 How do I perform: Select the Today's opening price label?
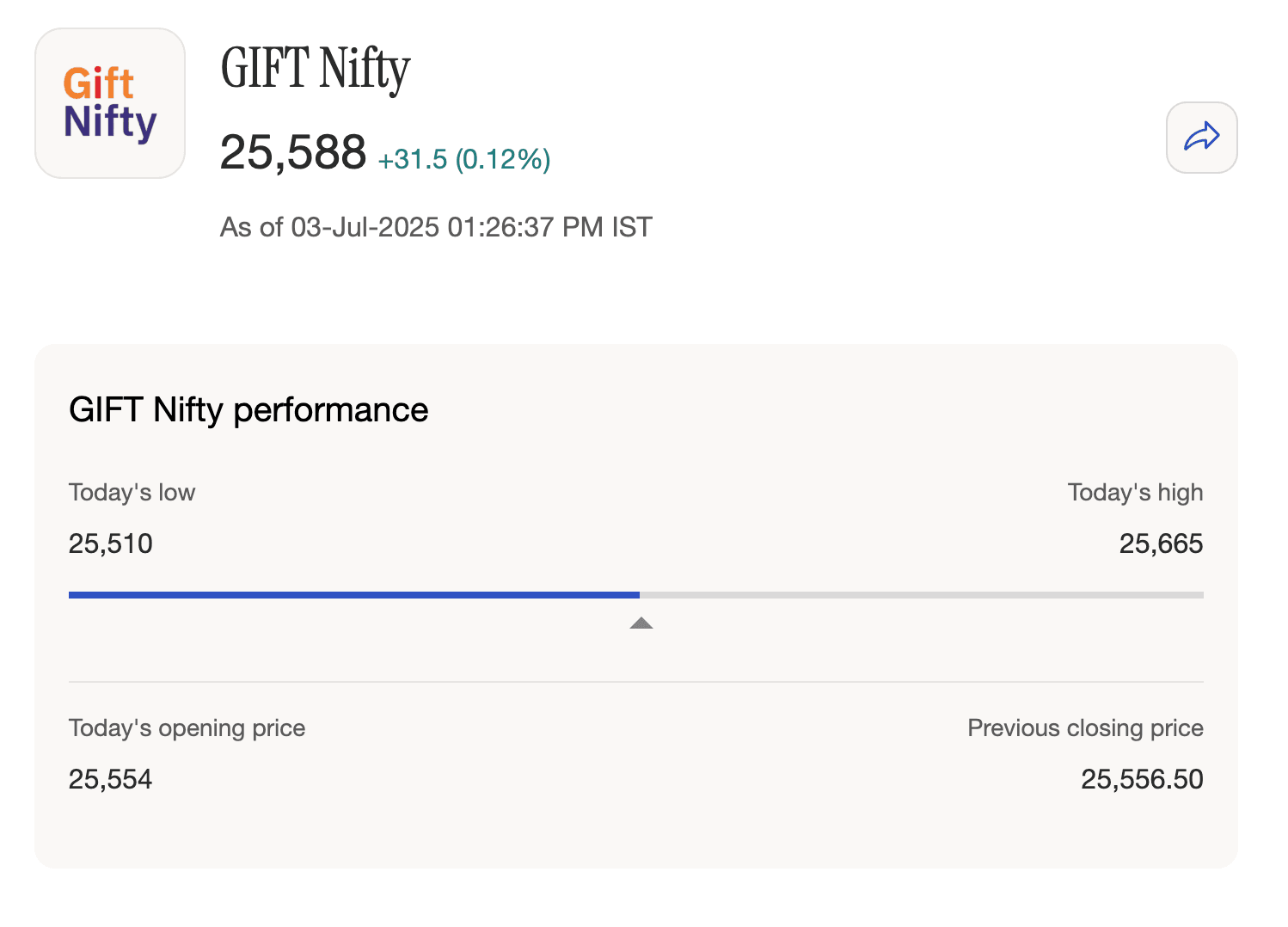click(x=187, y=727)
